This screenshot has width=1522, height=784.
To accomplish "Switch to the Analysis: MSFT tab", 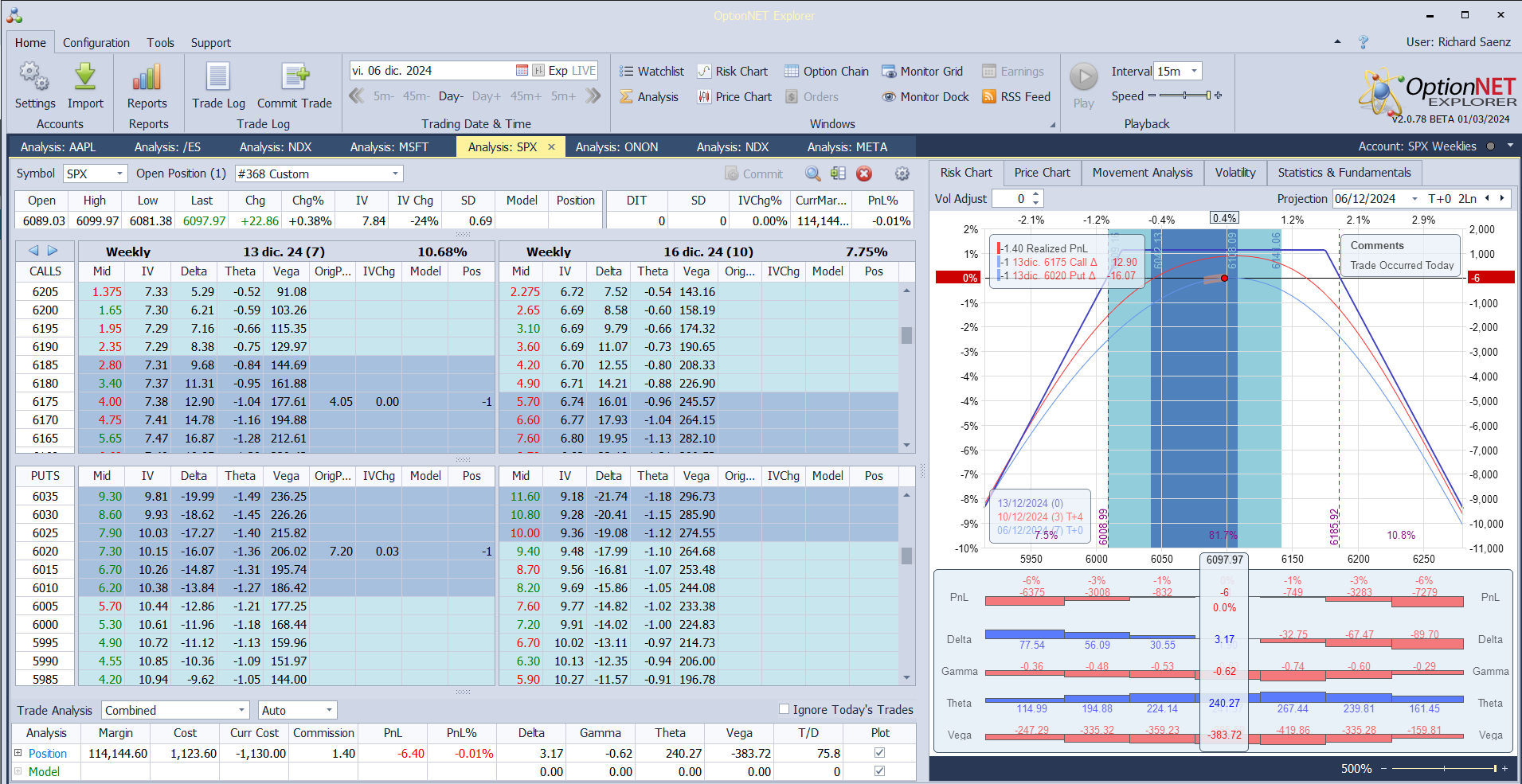I will click(389, 147).
